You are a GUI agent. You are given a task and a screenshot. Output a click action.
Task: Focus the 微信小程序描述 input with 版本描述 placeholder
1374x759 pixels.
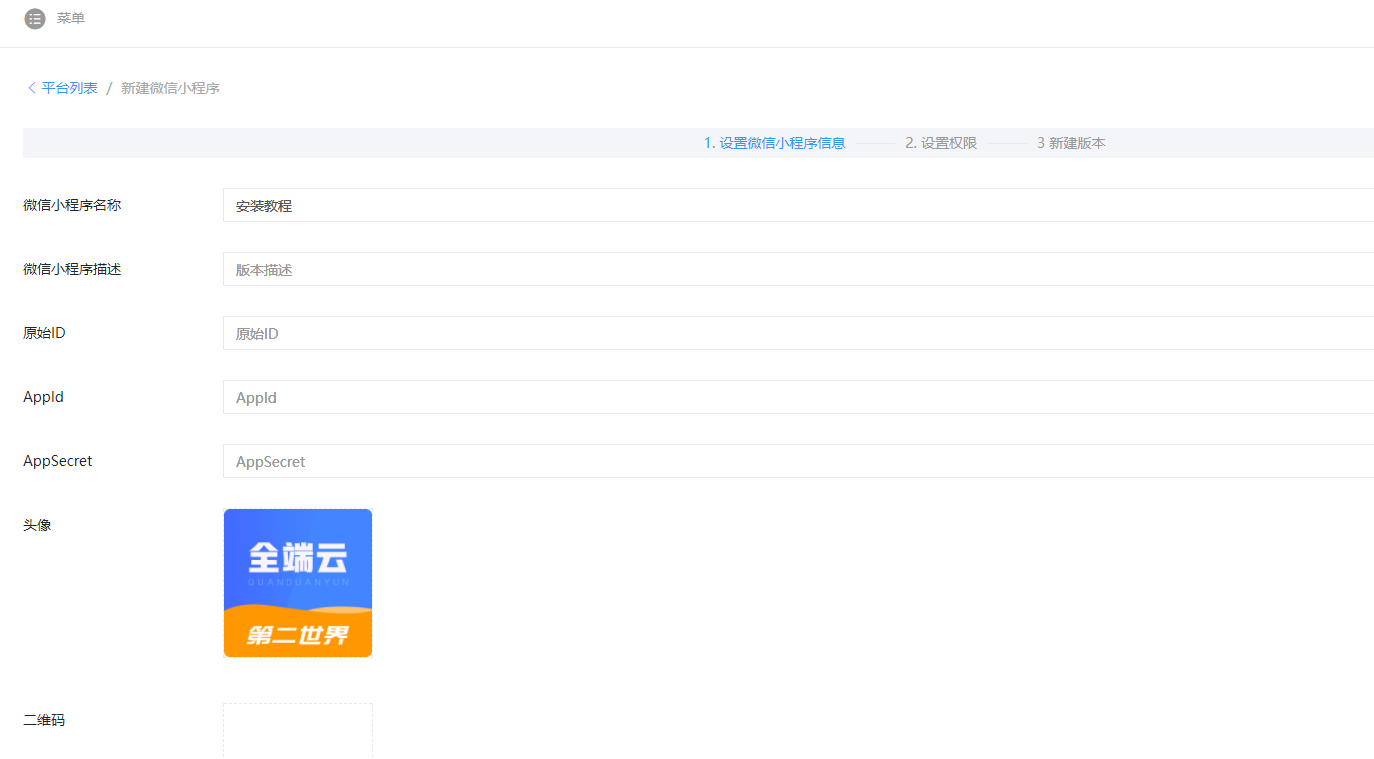(x=798, y=269)
